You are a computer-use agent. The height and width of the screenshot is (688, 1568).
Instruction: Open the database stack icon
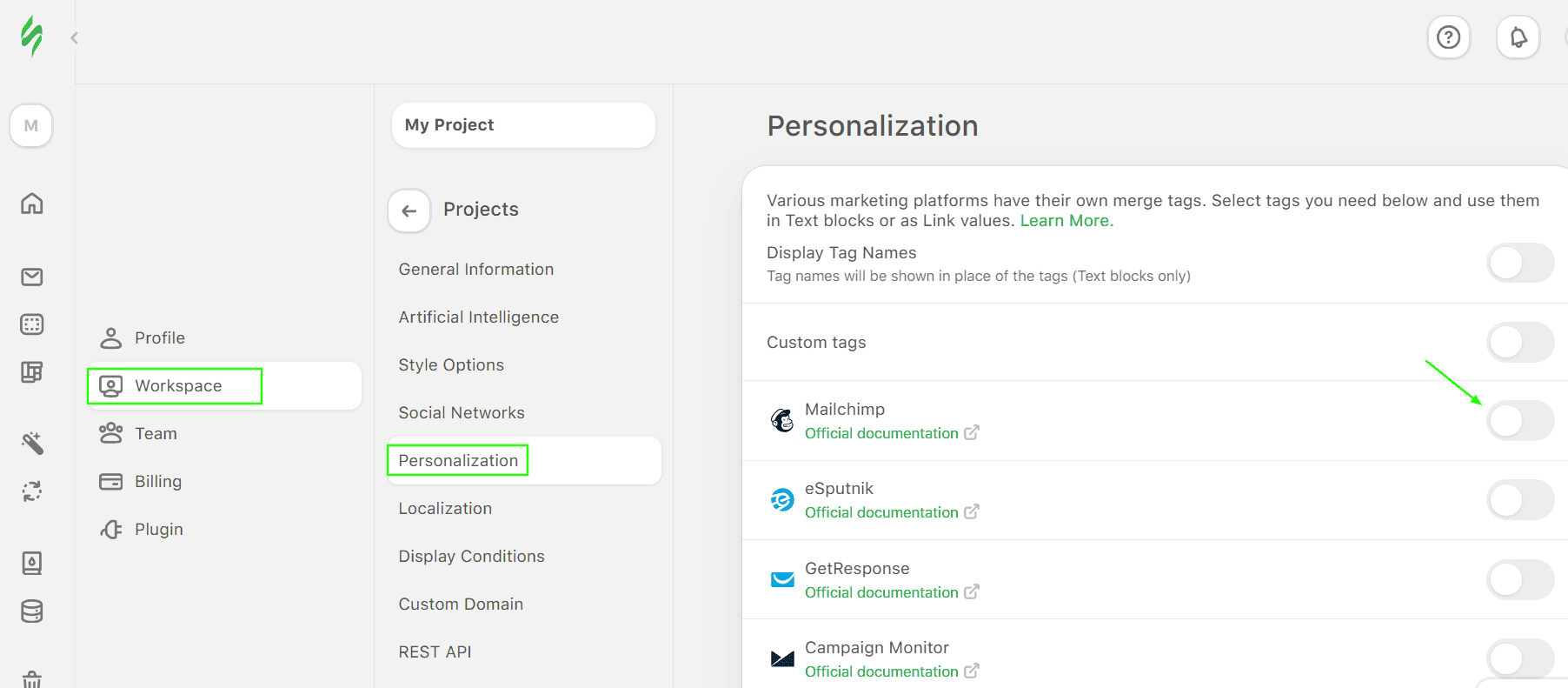pos(32,611)
